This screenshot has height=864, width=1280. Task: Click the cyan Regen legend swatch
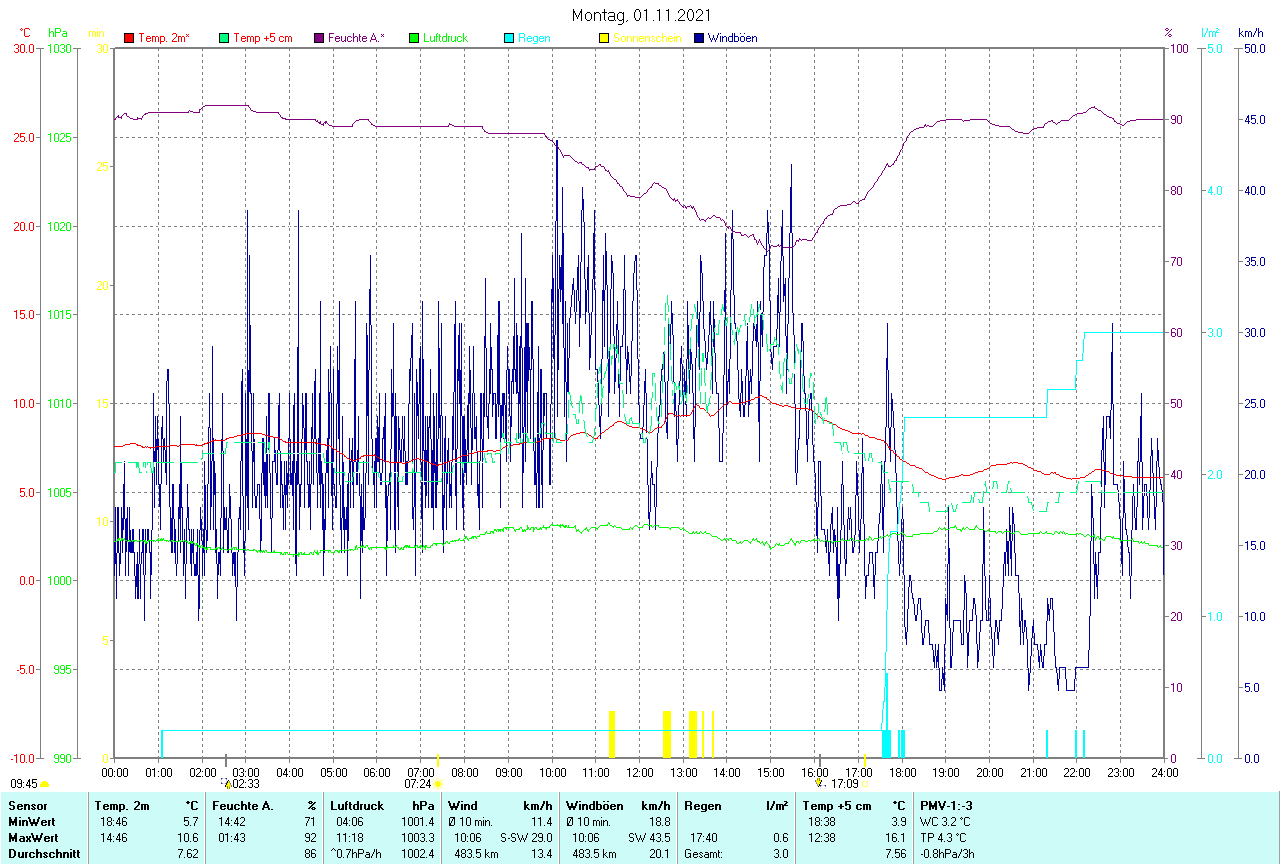tap(509, 38)
